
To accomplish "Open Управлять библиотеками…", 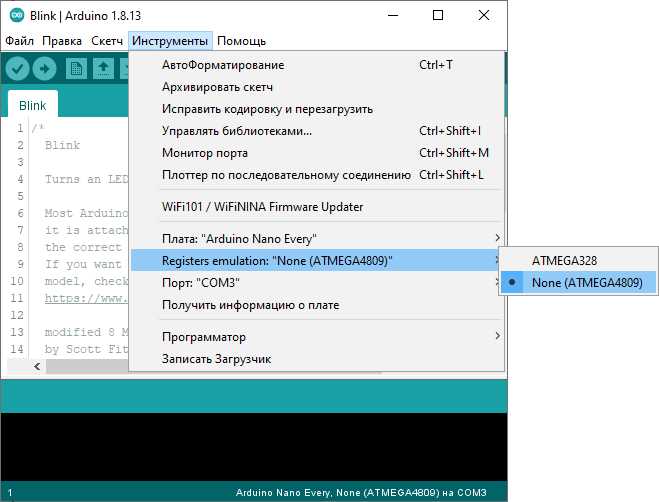I will [316, 131].
